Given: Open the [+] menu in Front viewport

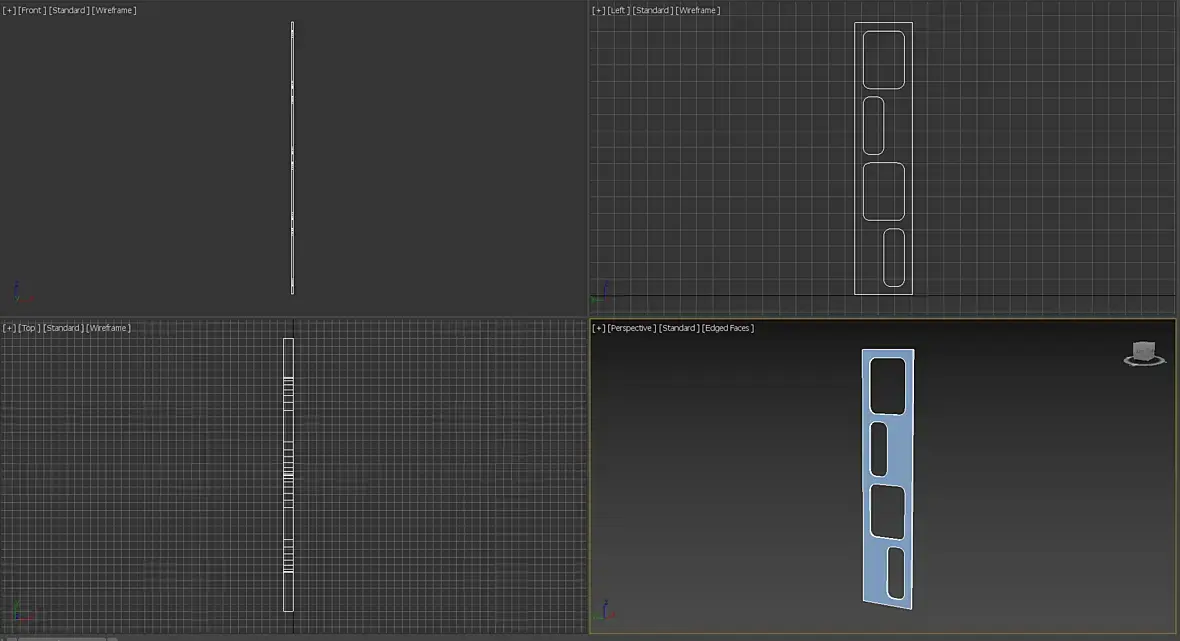Looking at the screenshot, I should point(9,11).
